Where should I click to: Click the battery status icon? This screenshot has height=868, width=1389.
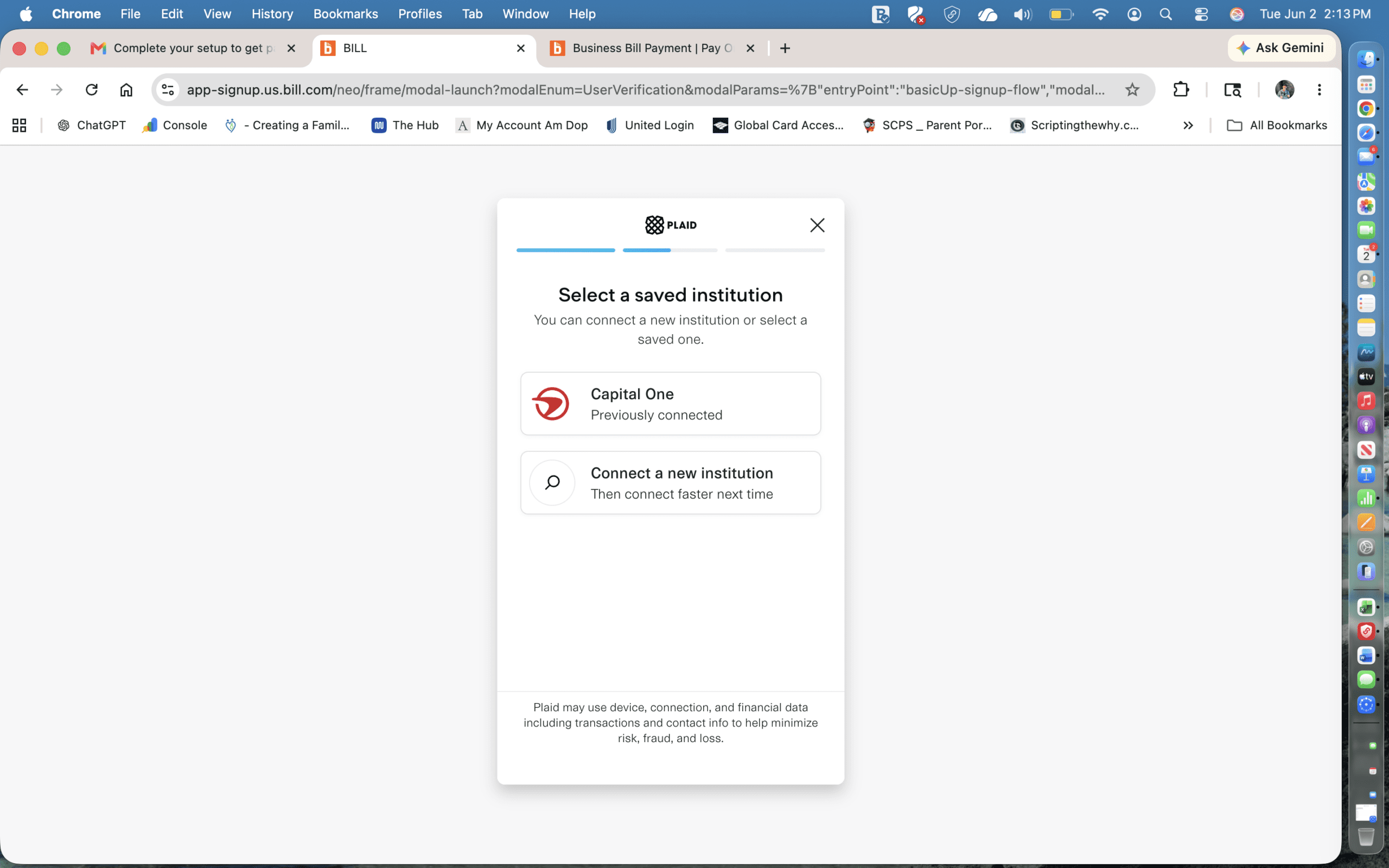click(1061, 14)
